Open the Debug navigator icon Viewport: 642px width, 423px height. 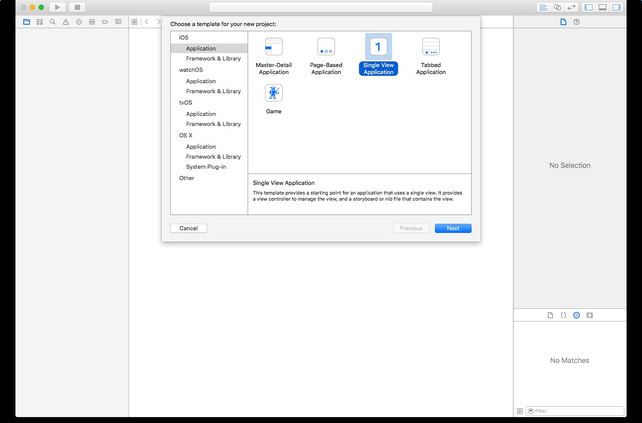click(92, 22)
